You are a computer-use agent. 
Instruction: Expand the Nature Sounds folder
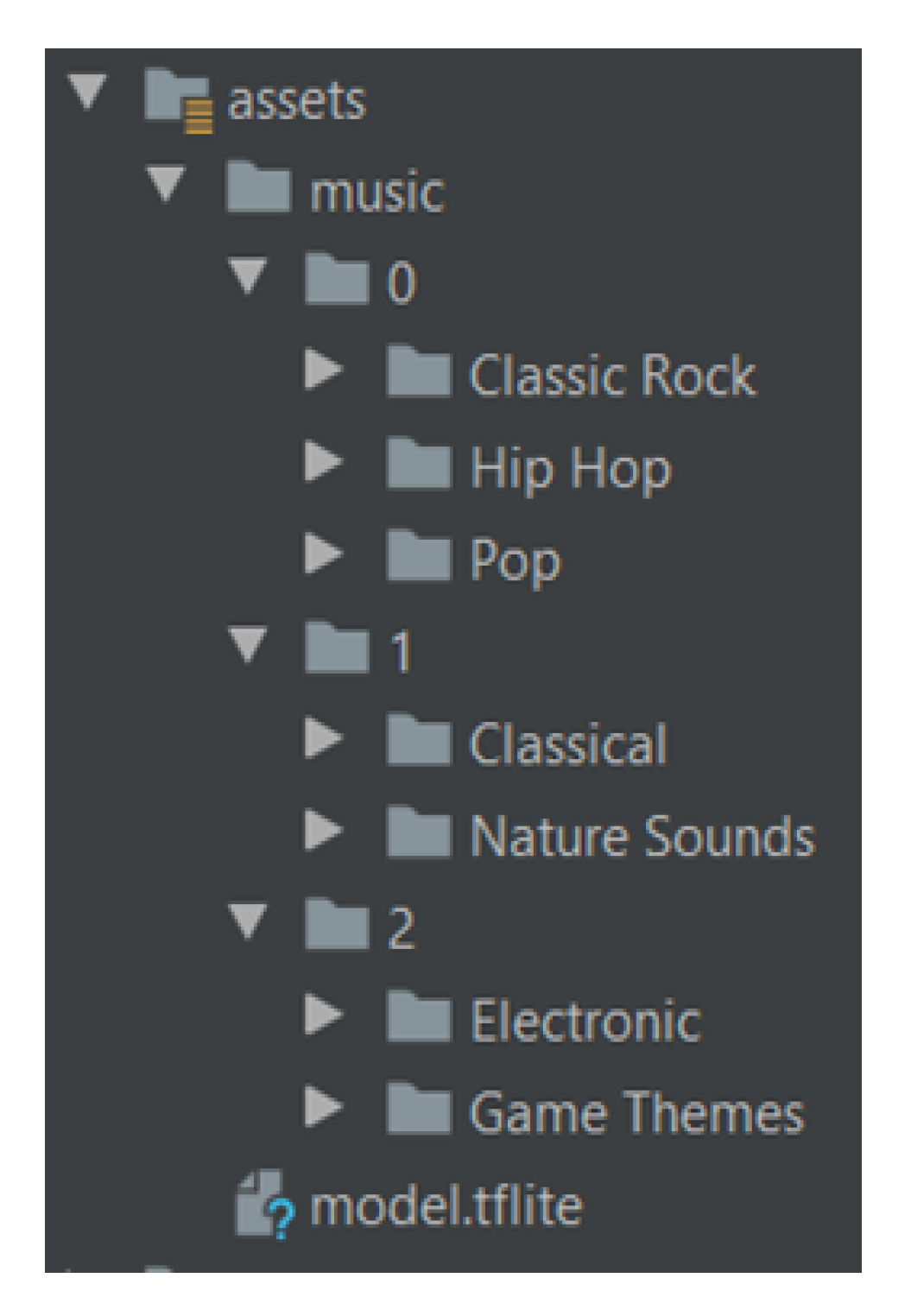coord(324,830)
